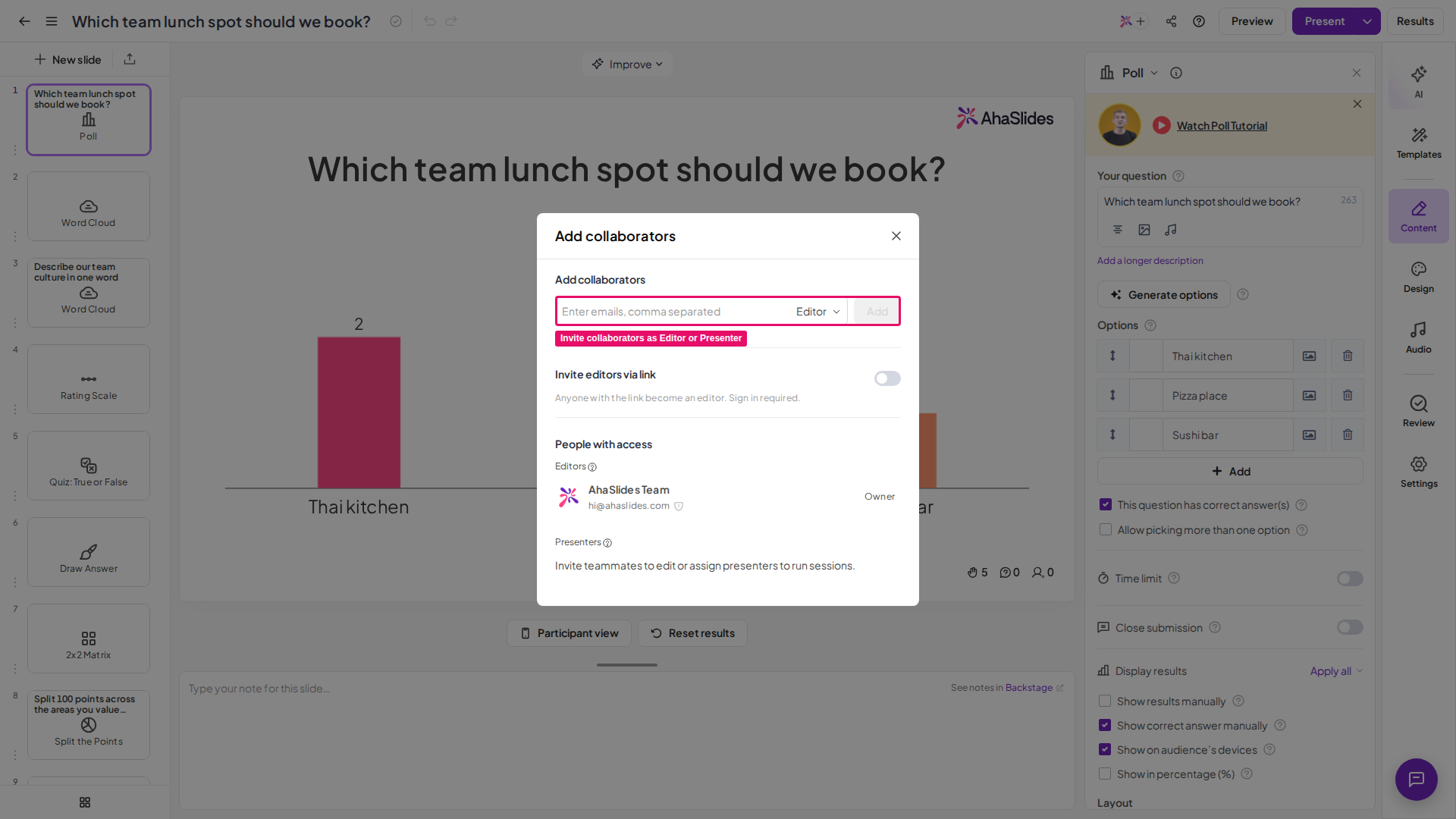The image size is (1456, 819).
Task: Open the Present button dropdown arrow
Action: 1367,21
